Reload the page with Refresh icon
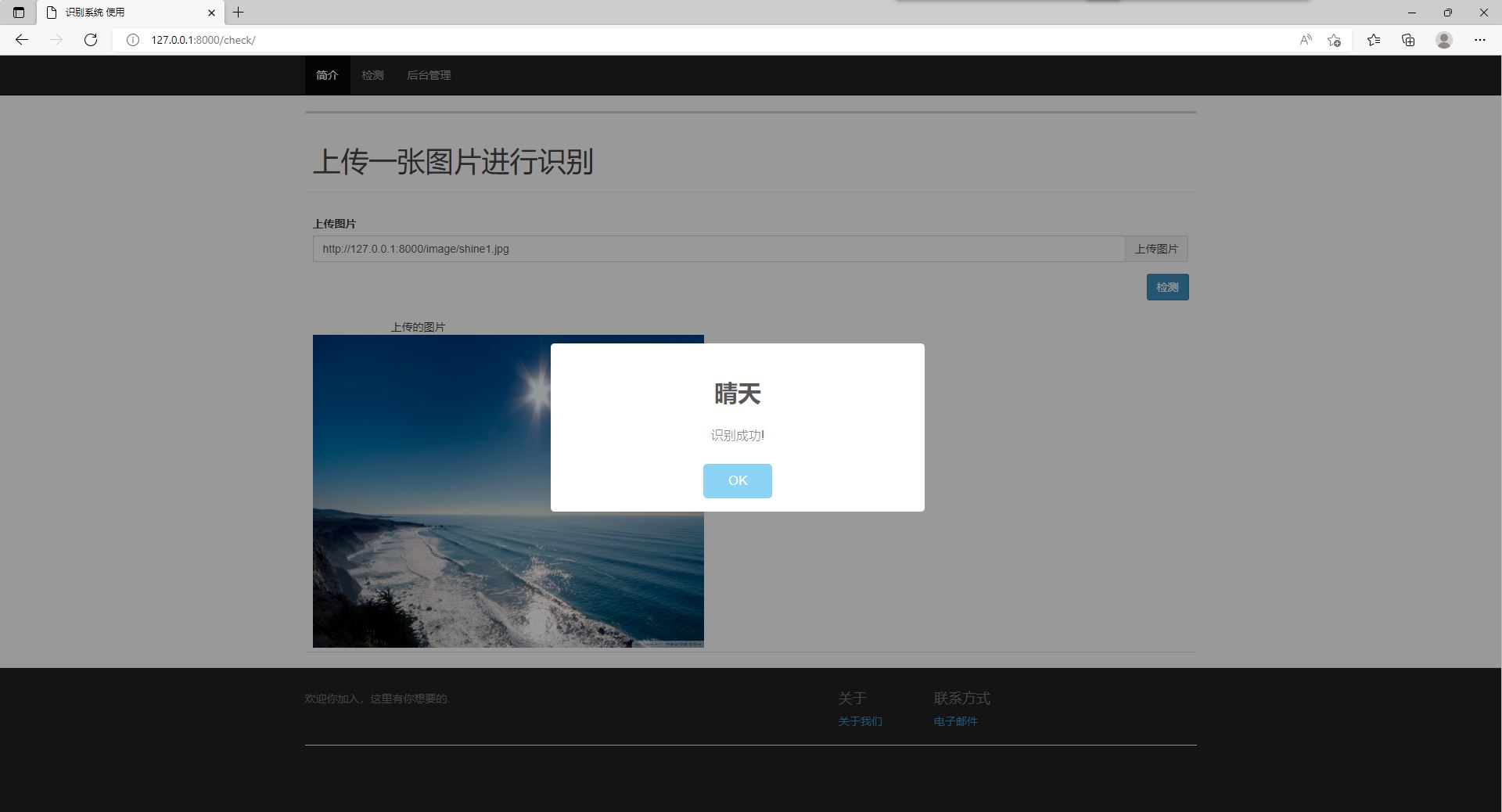 91,40
